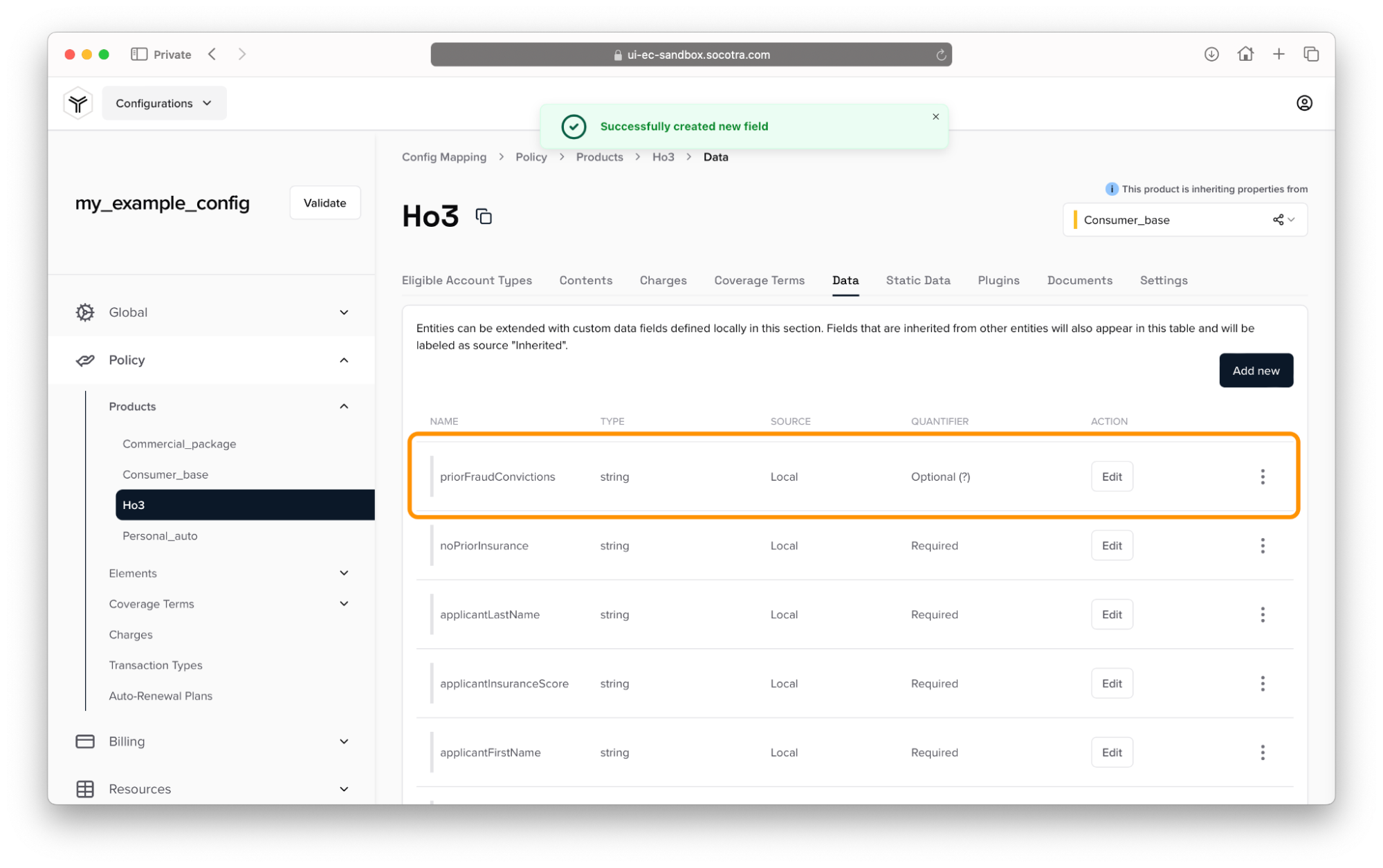
Task: Click the Safari sidebar toggle icon
Action: coord(139,54)
